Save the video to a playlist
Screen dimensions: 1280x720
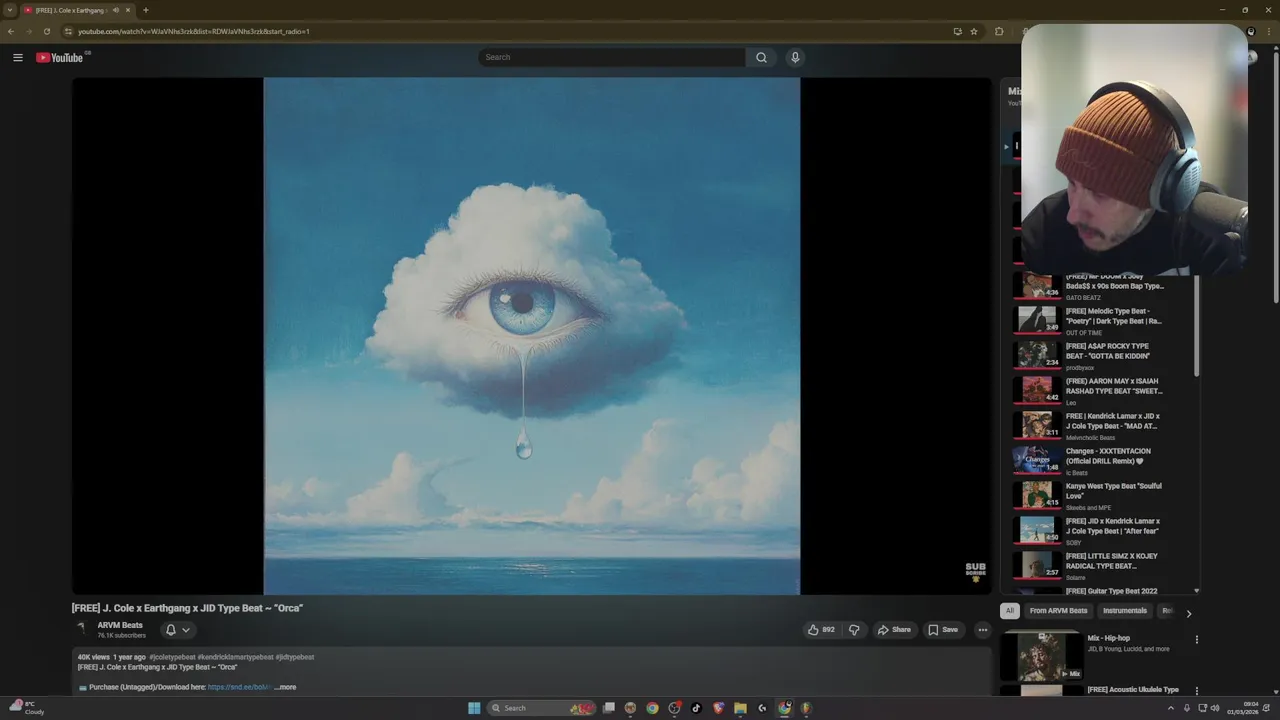click(943, 630)
